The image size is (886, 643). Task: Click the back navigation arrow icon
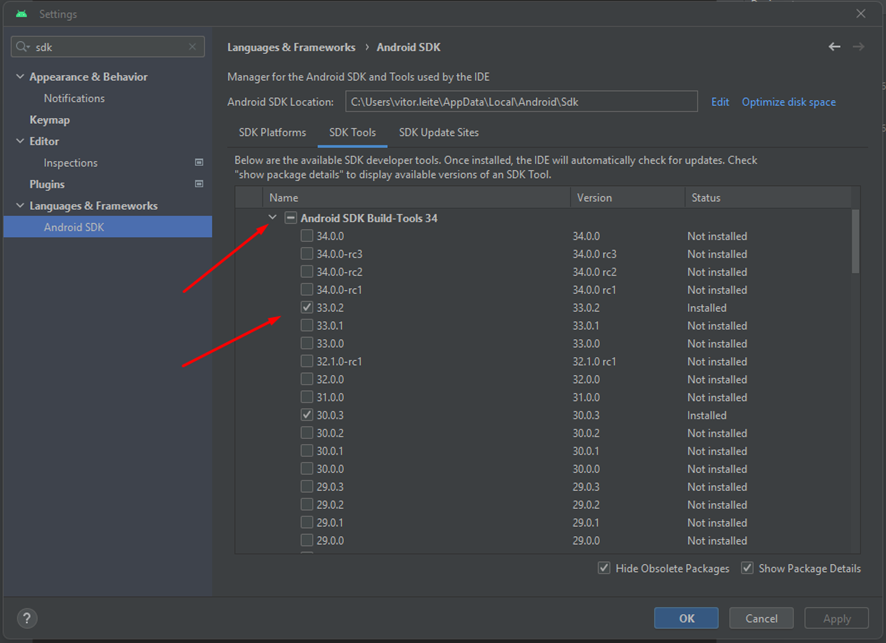point(834,47)
